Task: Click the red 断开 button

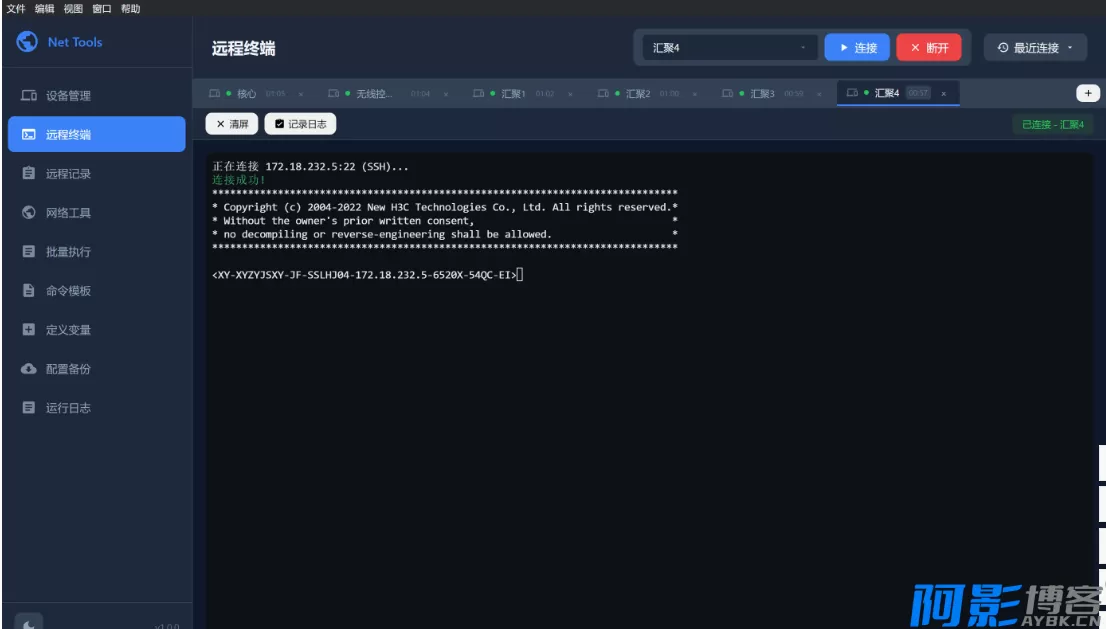Action: (x=928, y=48)
